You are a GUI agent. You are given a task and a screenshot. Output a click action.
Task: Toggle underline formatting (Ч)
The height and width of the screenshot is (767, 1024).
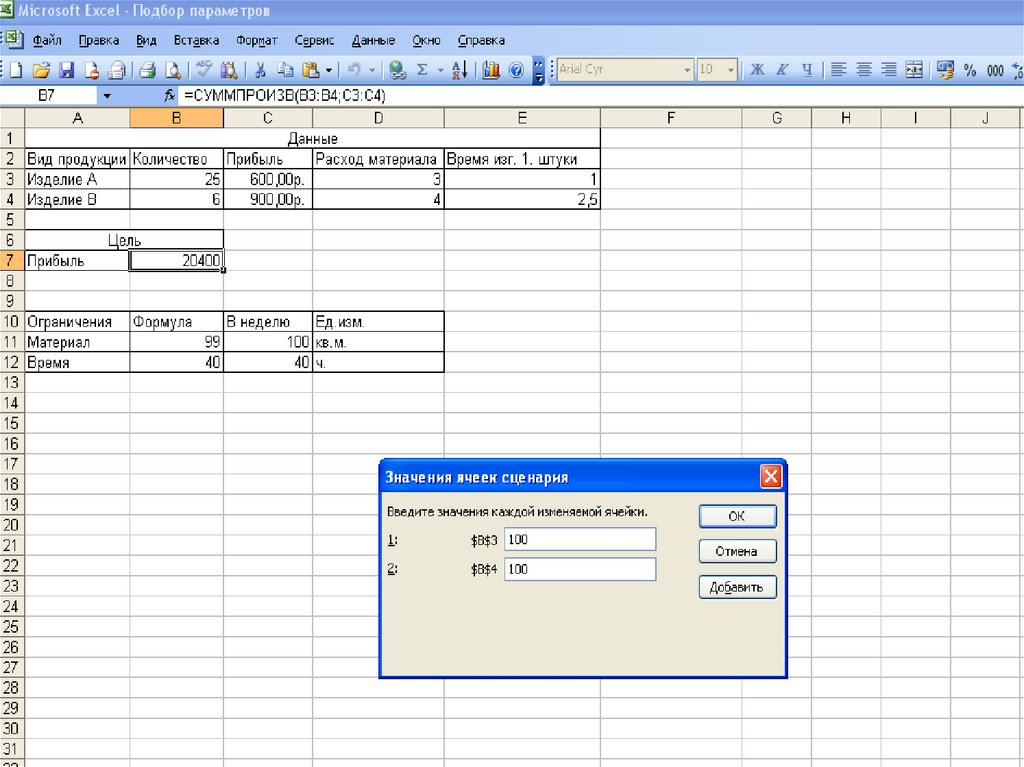806,70
